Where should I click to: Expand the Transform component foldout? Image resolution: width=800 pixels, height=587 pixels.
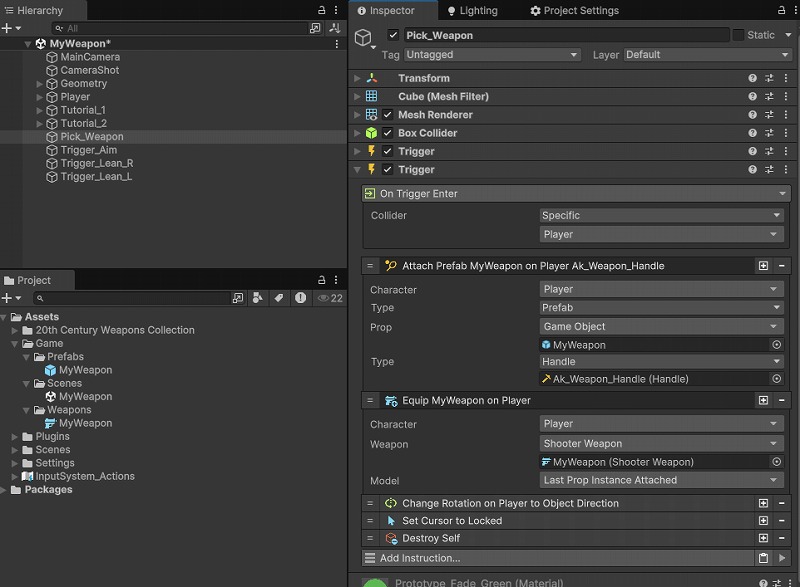click(357, 78)
